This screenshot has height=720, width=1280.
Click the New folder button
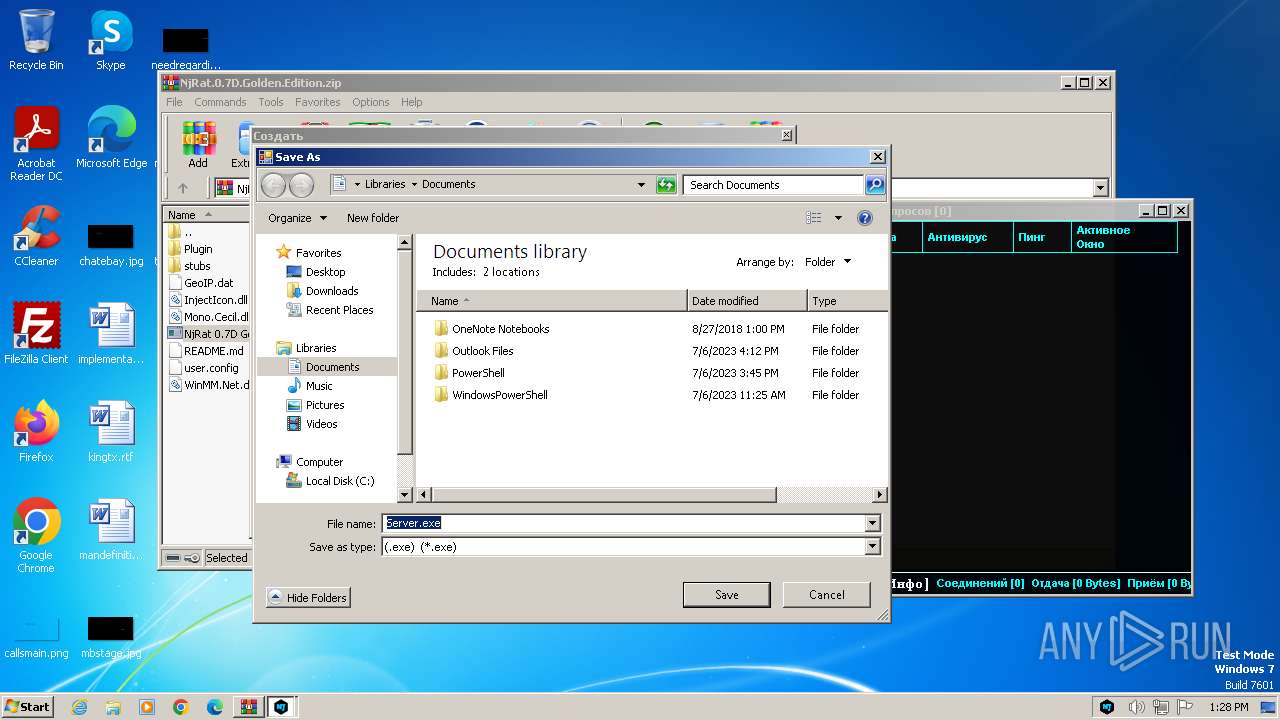pos(373,218)
